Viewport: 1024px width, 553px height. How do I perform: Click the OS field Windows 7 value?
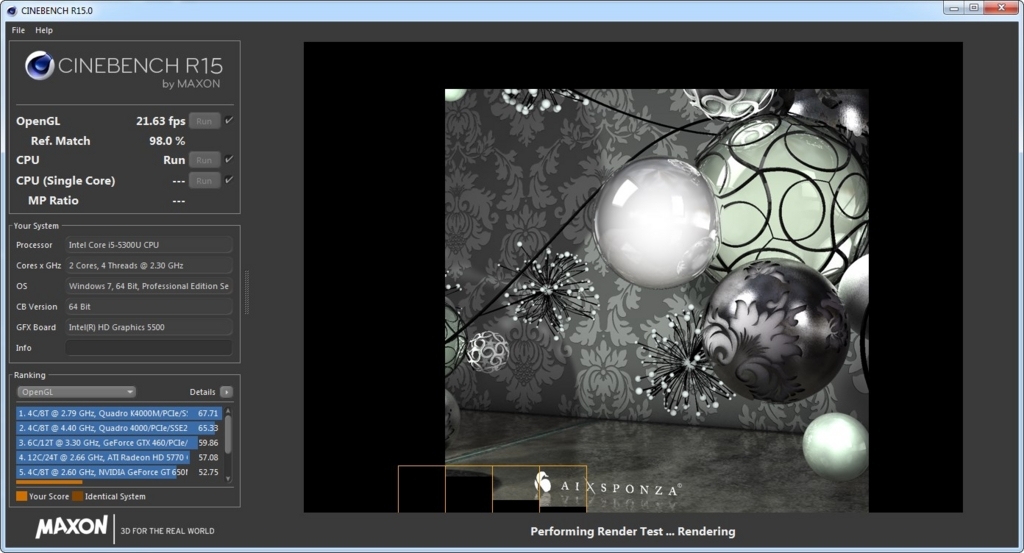point(148,286)
